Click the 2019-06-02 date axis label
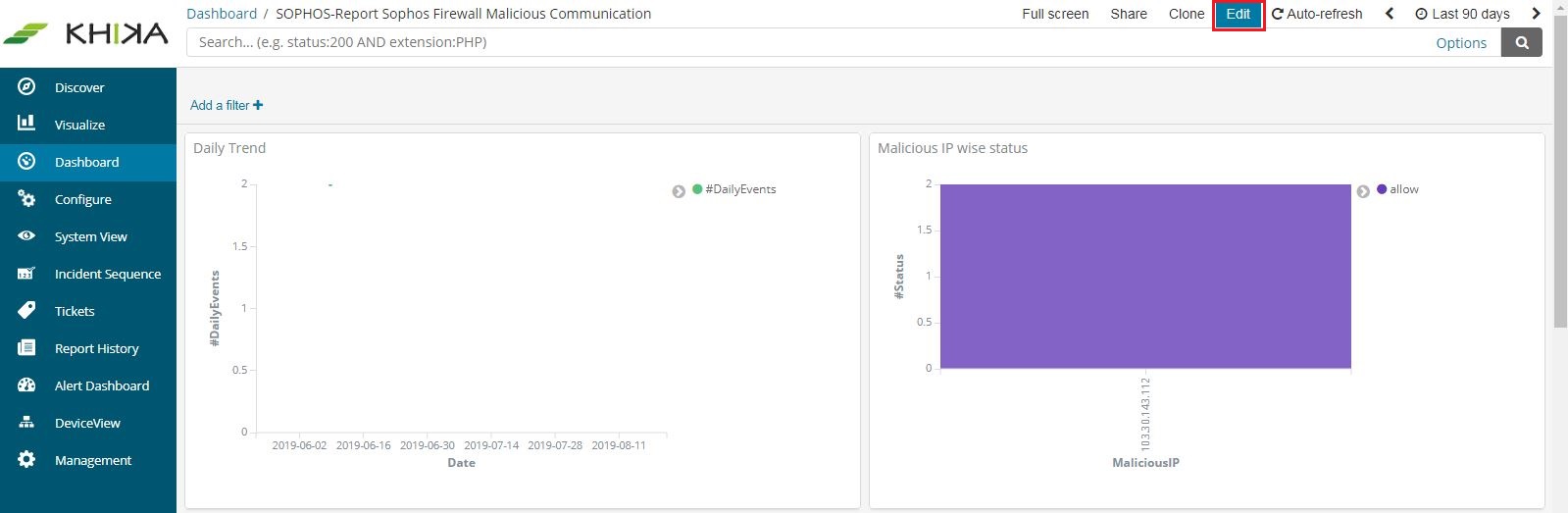Viewport: 1568px width, 513px height. tap(299, 445)
